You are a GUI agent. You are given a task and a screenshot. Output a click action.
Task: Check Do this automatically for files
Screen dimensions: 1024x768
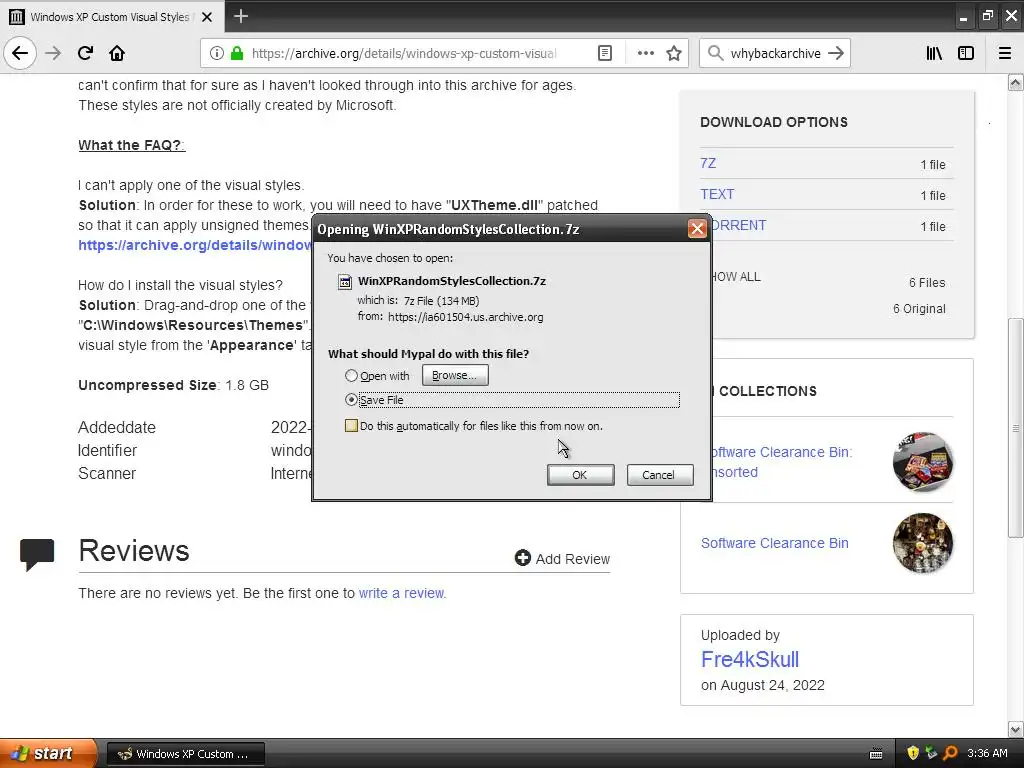point(351,426)
